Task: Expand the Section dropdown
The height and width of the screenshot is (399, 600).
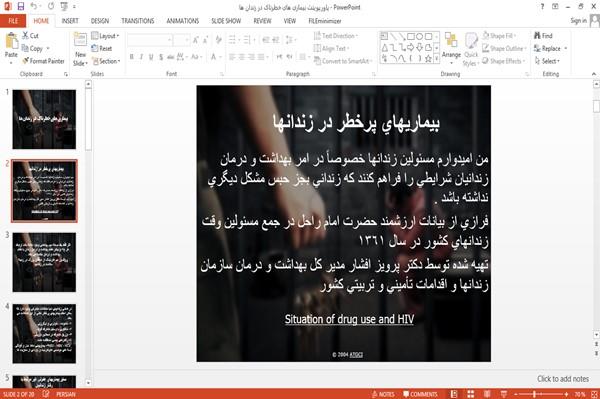Action: tap(106, 61)
